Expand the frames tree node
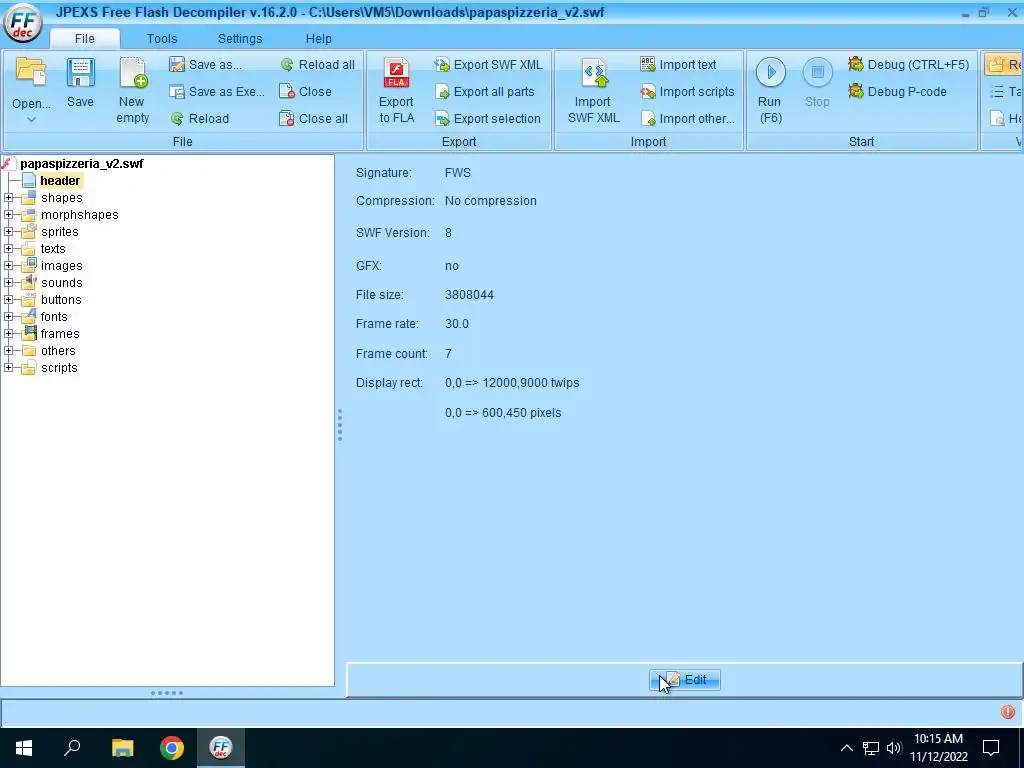The height and width of the screenshot is (768, 1024). click(x=8, y=333)
